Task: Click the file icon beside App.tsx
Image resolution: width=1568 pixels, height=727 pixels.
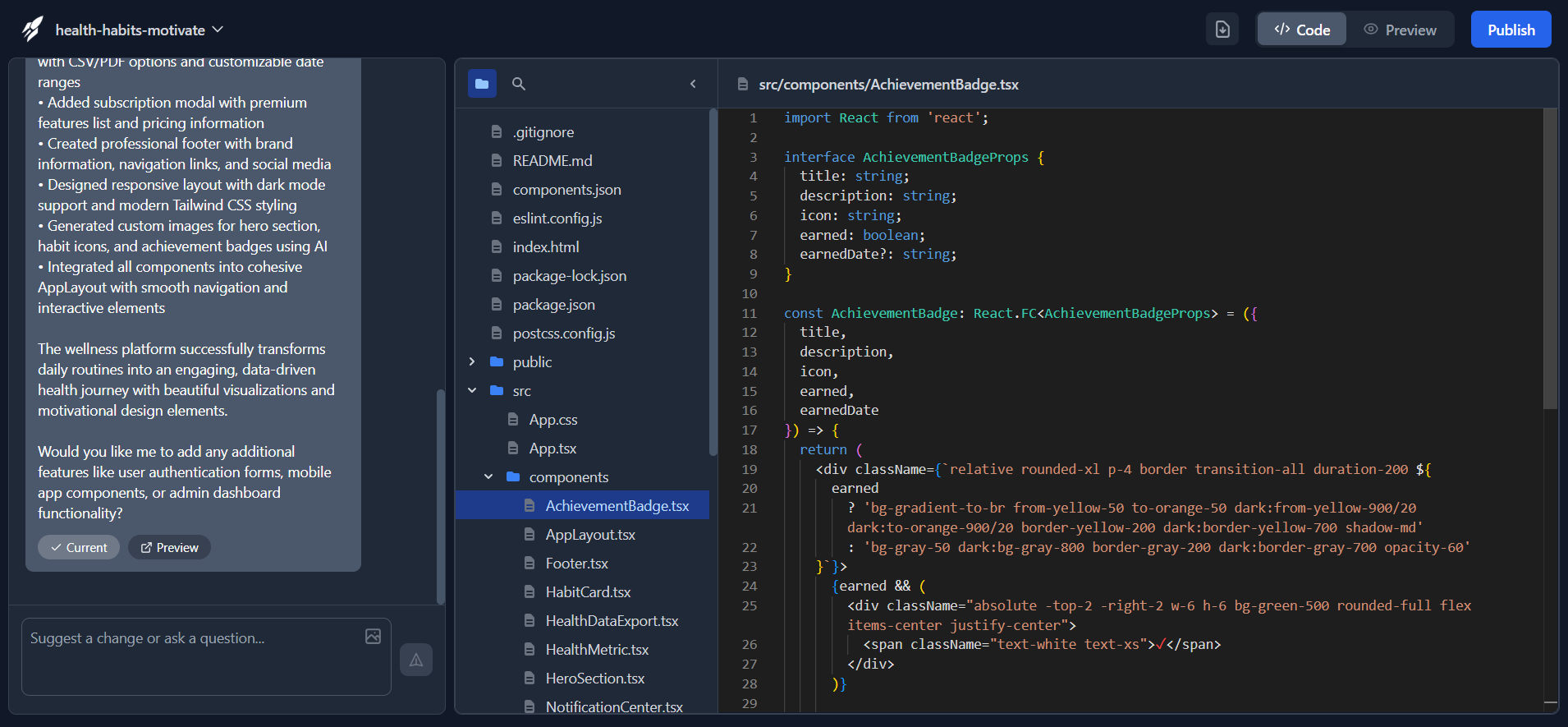Action: tap(513, 449)
